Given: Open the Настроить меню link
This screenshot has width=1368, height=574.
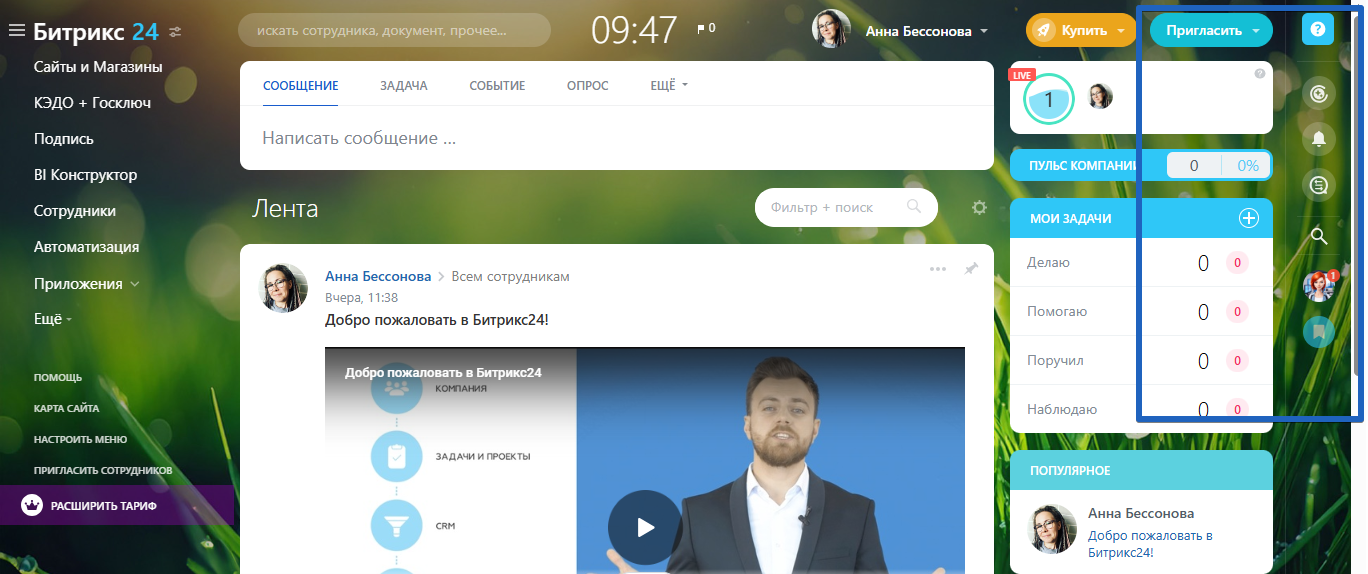Looking at the screenshot, I should (80, 439).
